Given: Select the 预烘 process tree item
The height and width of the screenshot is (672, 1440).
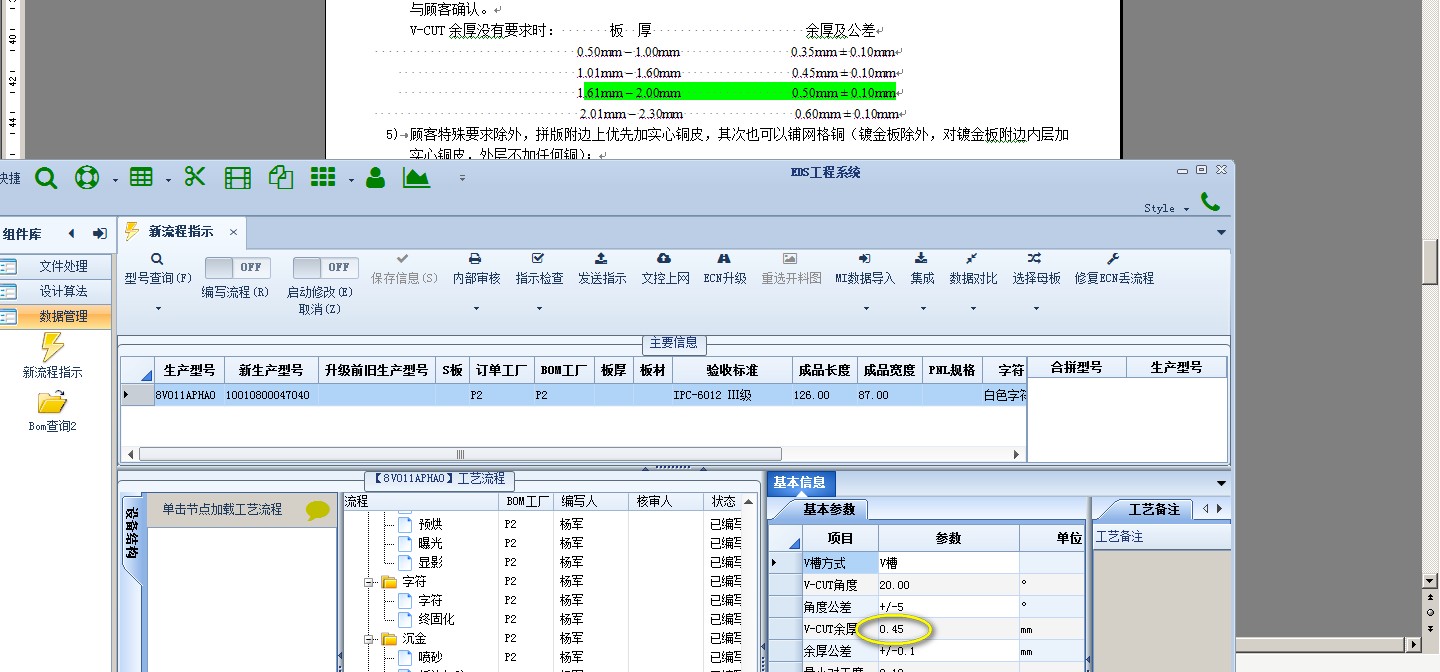Looking at the screenshot, I should [x=430, y=524].
